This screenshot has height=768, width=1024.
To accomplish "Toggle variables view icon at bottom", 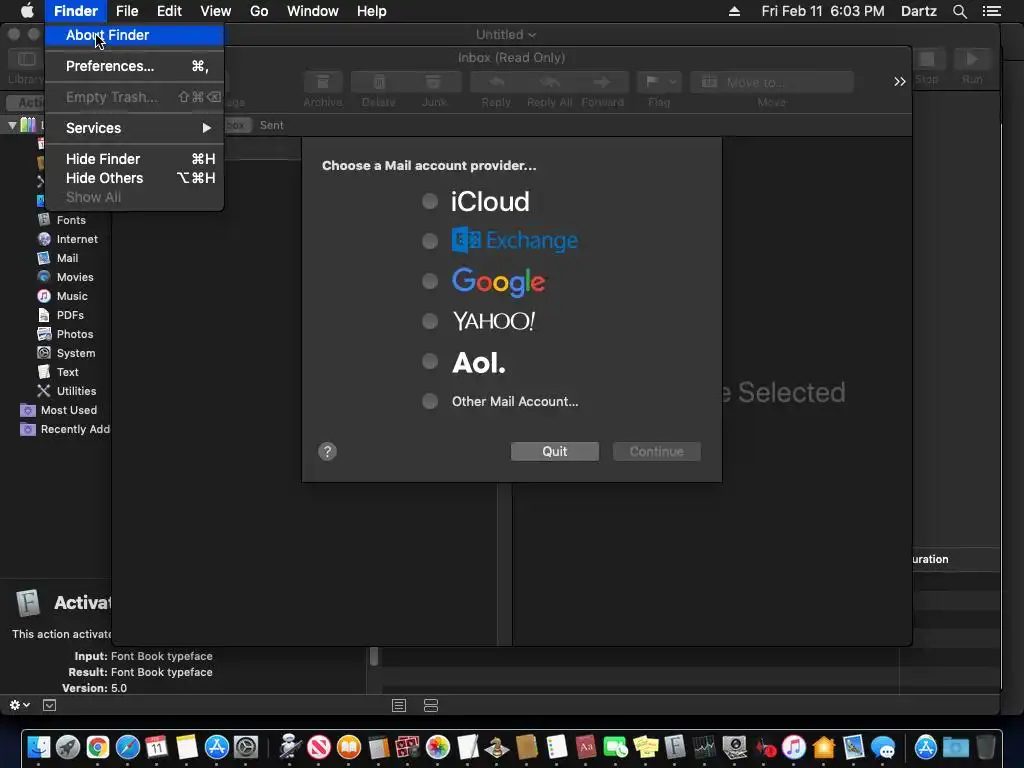I will pos(431,705).
